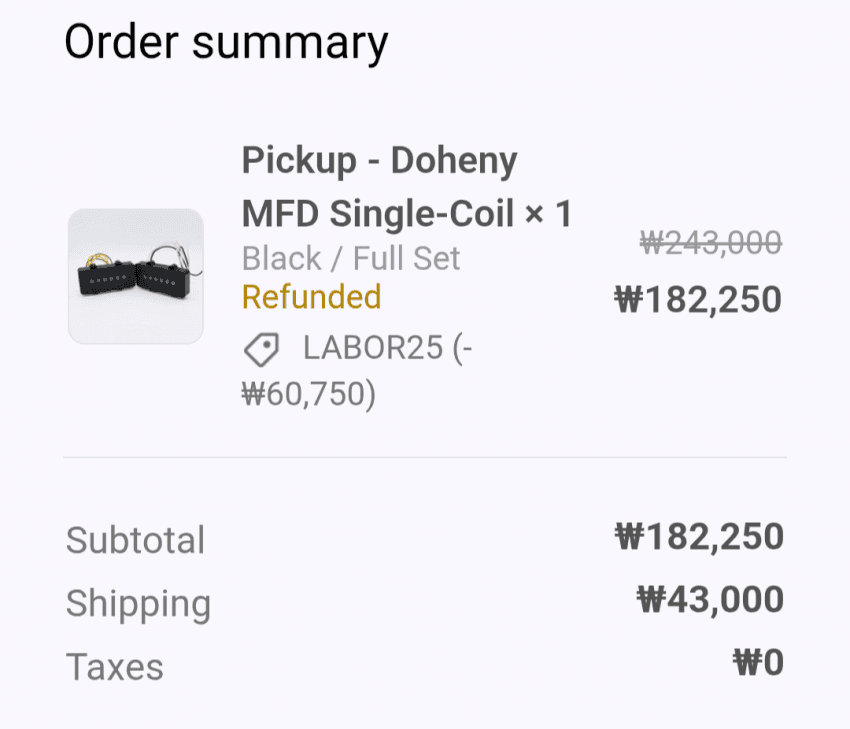The image size is (850, 729).
Task: Click the ₩60,750 discount amount text
Action: click(308, 394)
